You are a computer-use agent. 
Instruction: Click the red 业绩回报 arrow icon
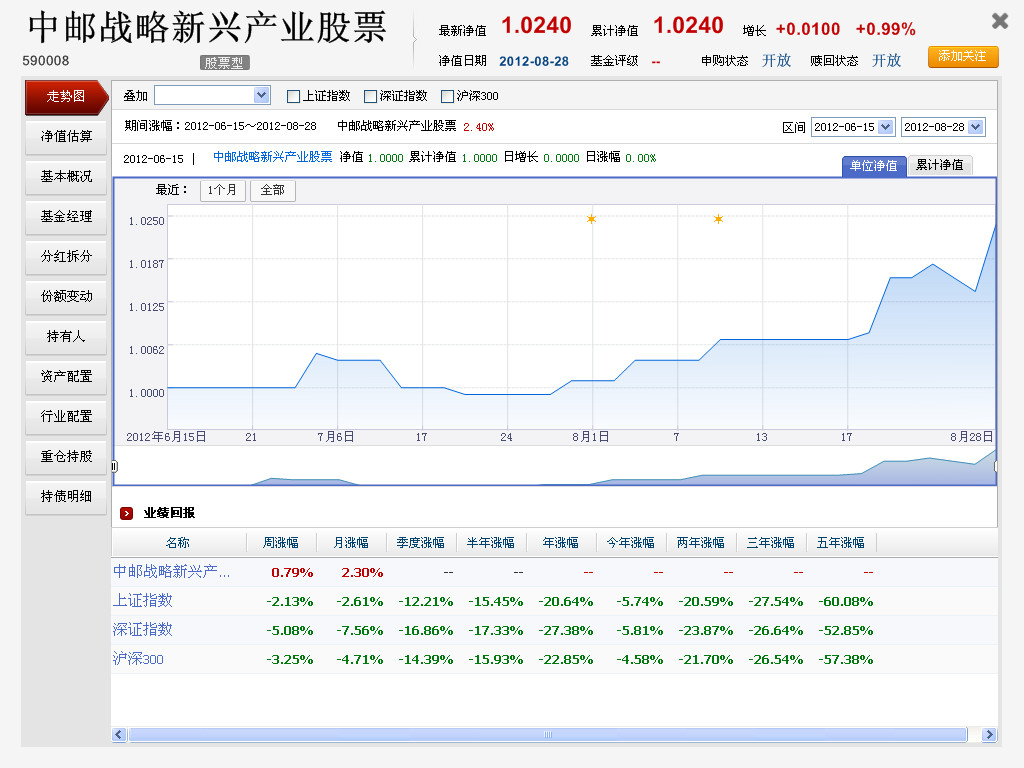pos(127,513)
